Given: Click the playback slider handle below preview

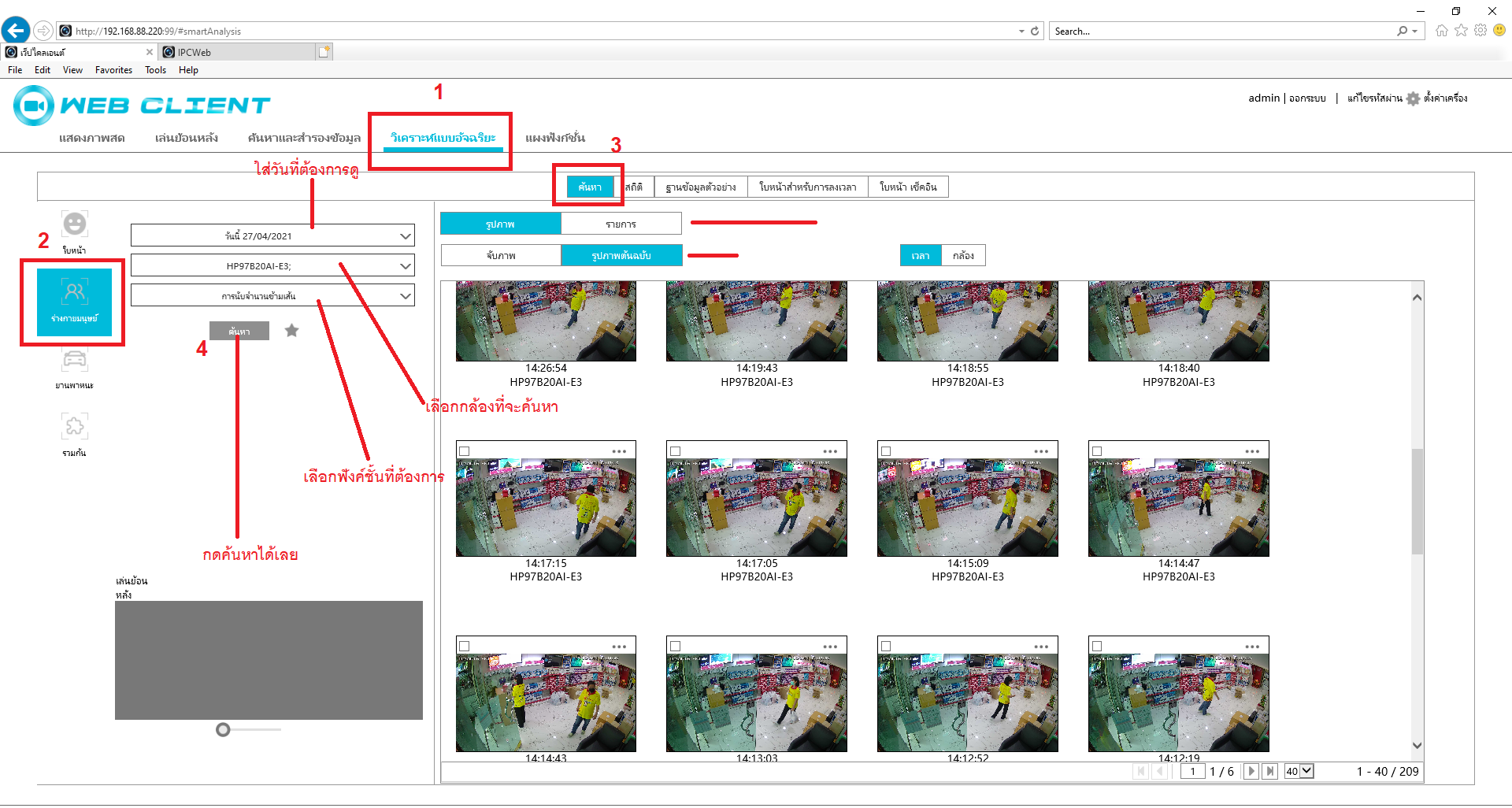Looking at the screenshot, I should [x=224, y=730].
